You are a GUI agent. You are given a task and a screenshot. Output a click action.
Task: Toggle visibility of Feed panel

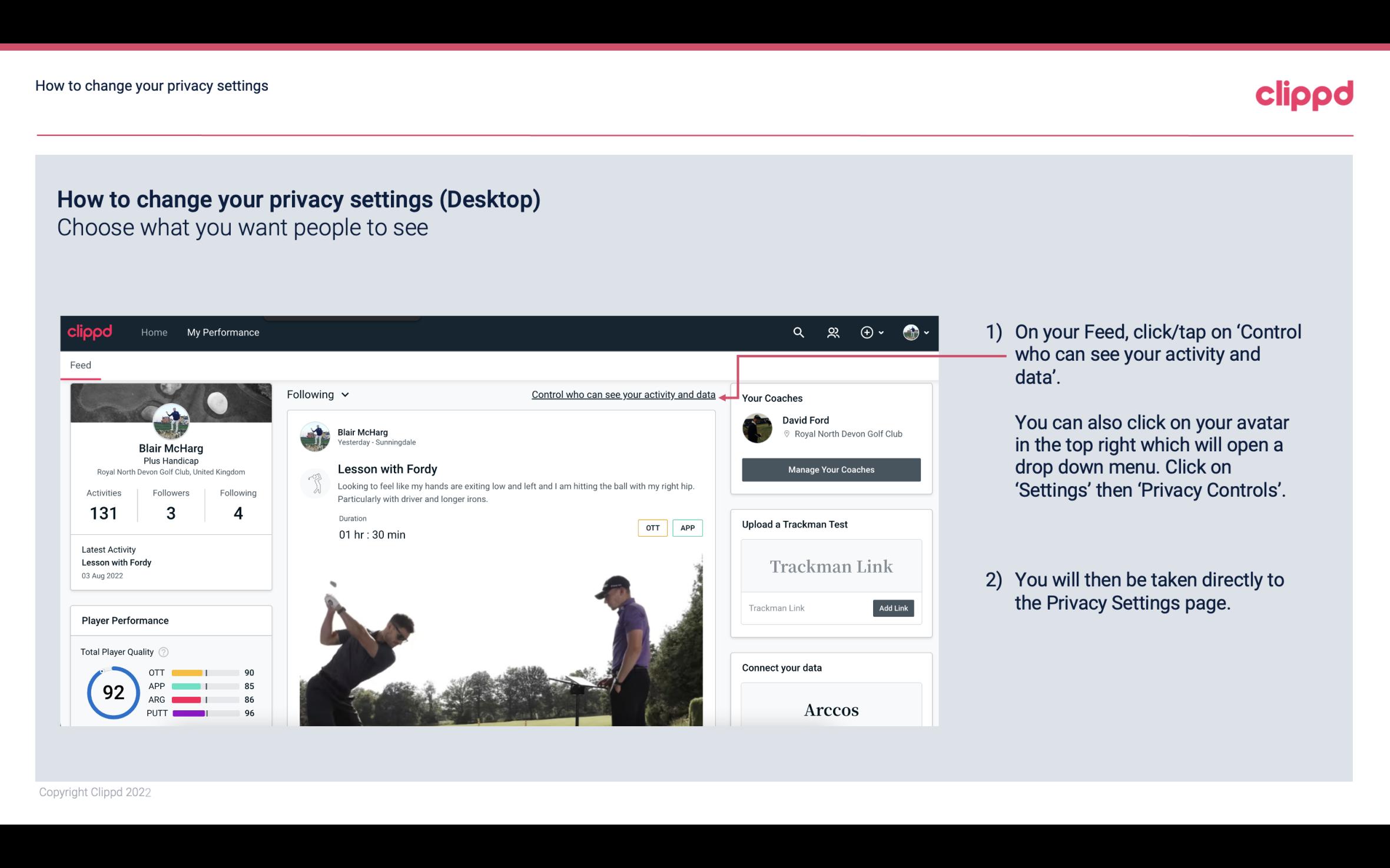pyautogui.click(x=80, y=364)
